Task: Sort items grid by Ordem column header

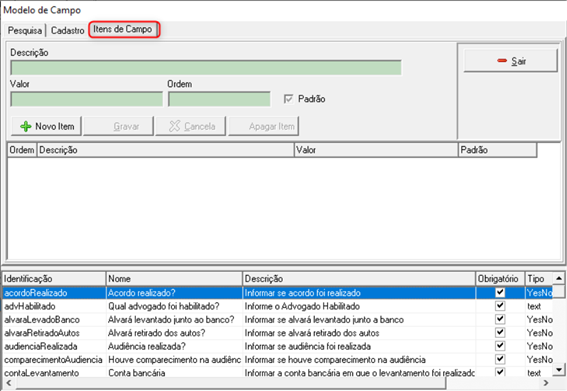Action: [22, 150]
